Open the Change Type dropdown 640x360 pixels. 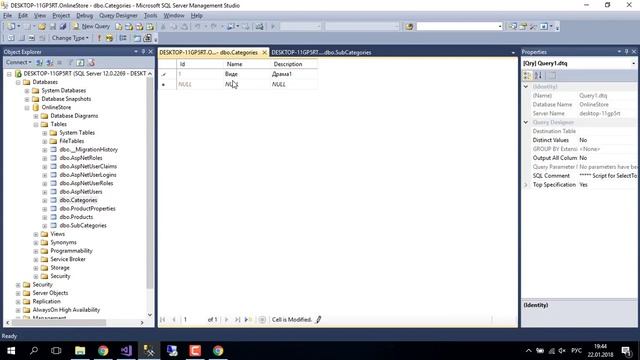click(70, 38)
